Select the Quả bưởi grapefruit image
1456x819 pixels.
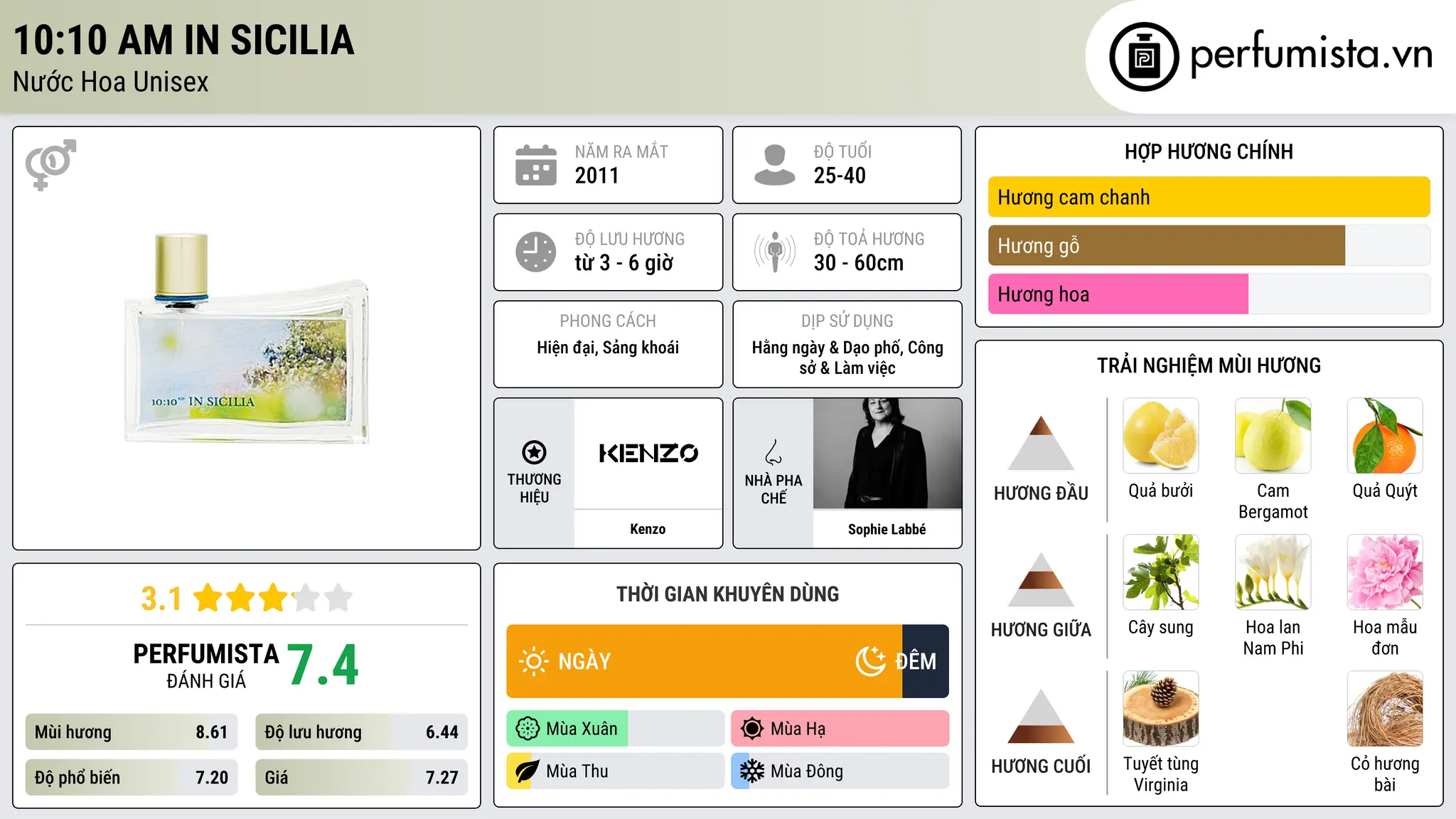(1161, 436)
